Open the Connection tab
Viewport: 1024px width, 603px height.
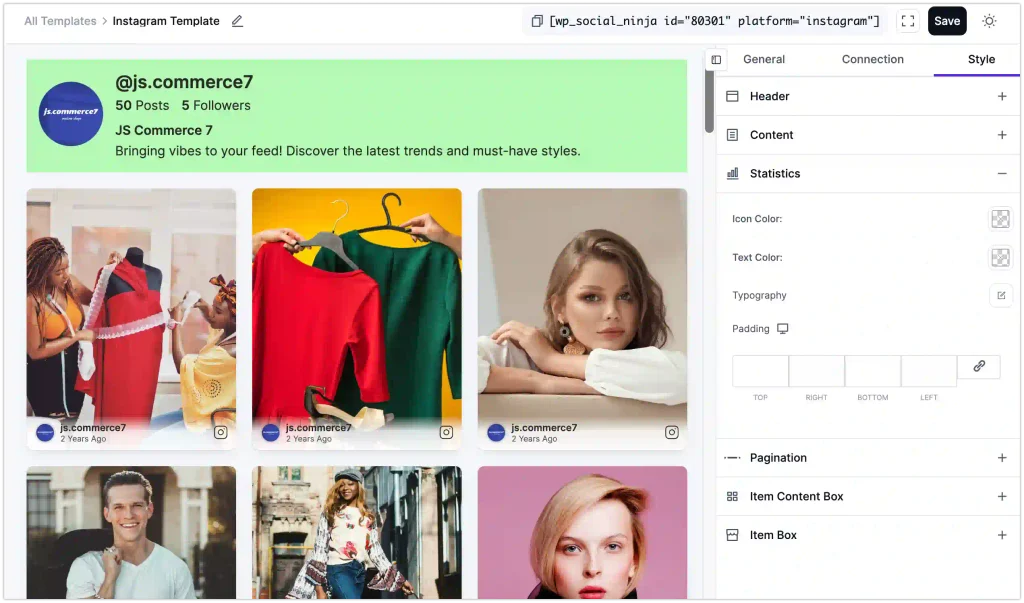tap(872, 59)
